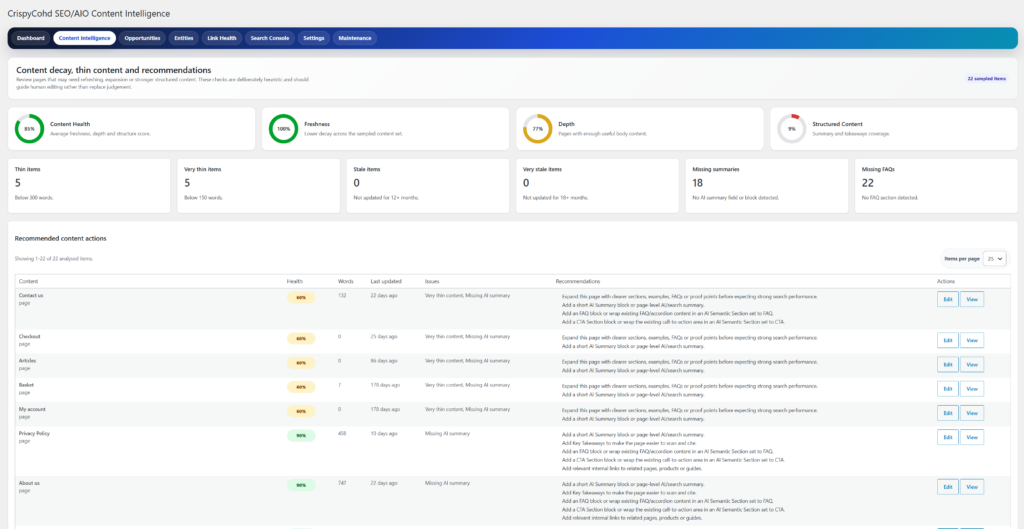Screen dimensions: 1024x529
Task: Click the word count 747 for About us
Action: (x=342, y=483)
